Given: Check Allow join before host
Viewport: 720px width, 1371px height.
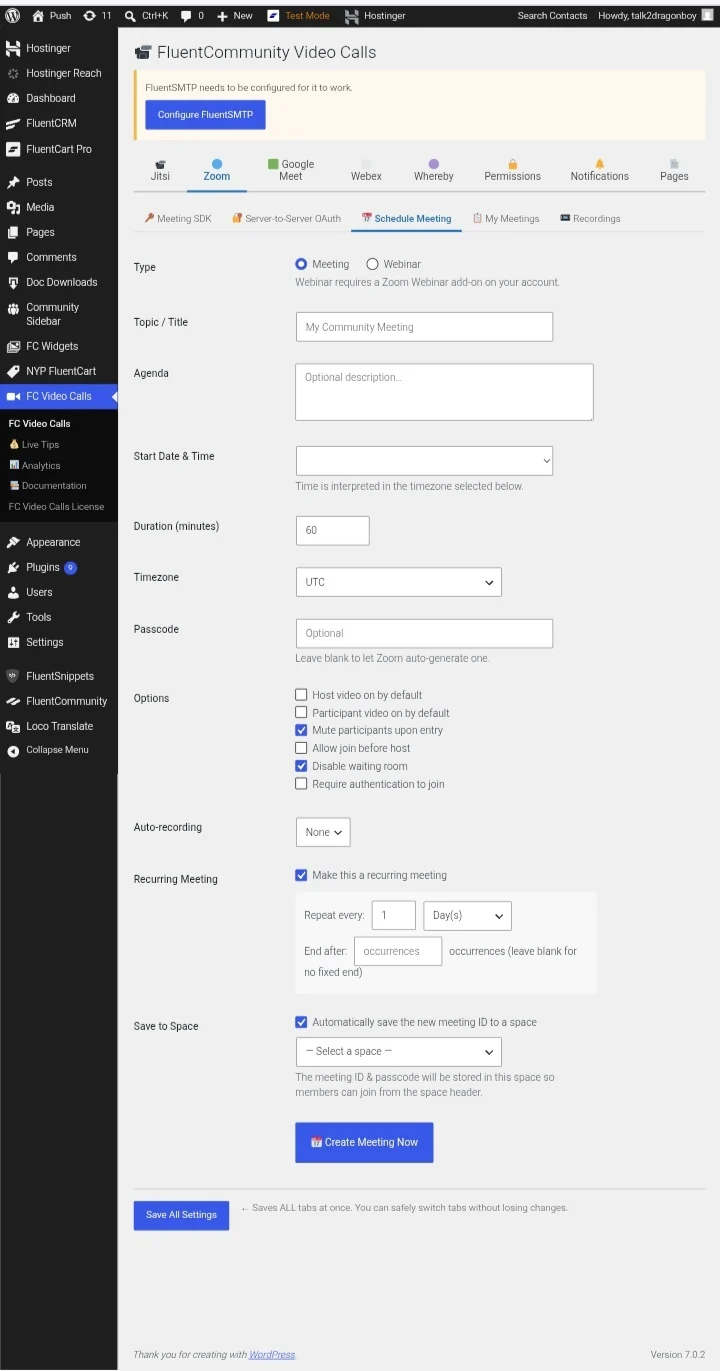Looking at the screenshot, I should [x=301, y=748].
